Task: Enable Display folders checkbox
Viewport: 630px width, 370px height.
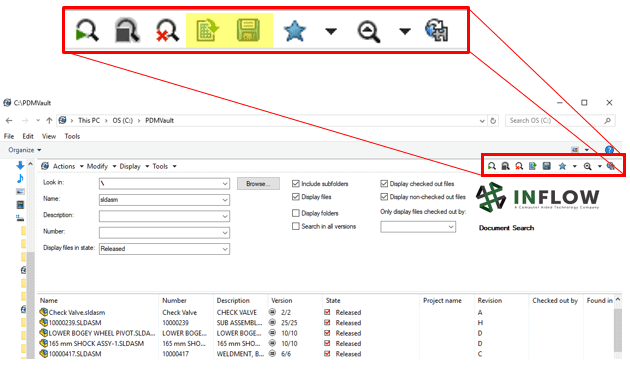Action: coord(296,213)
